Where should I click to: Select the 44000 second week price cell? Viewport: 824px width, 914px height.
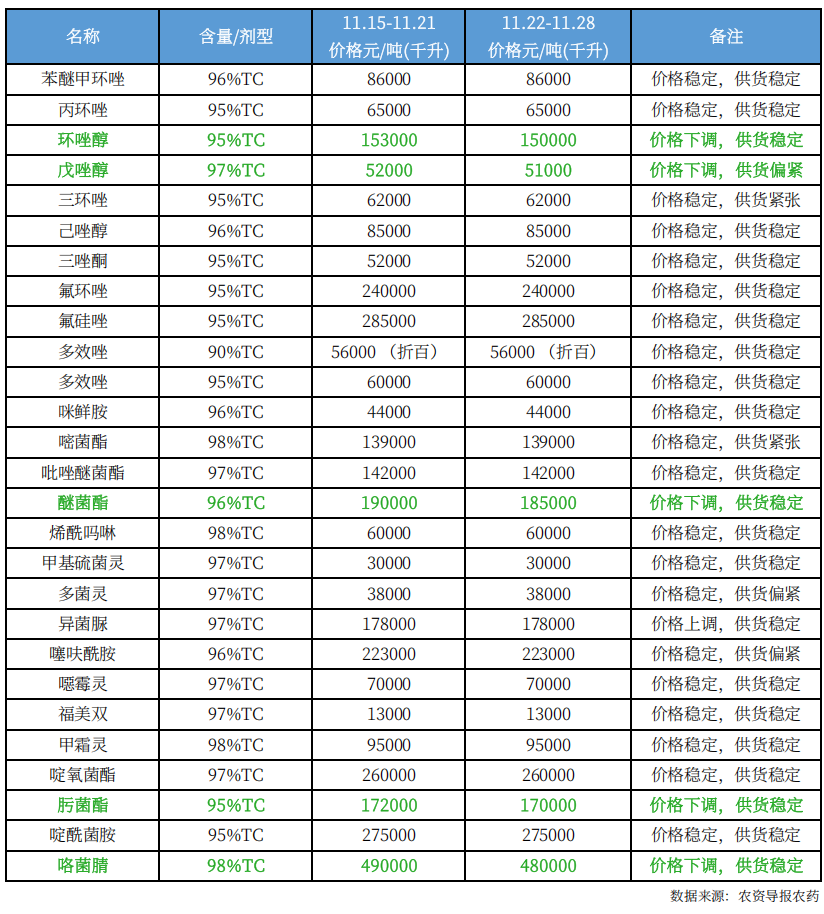(548, 412)
